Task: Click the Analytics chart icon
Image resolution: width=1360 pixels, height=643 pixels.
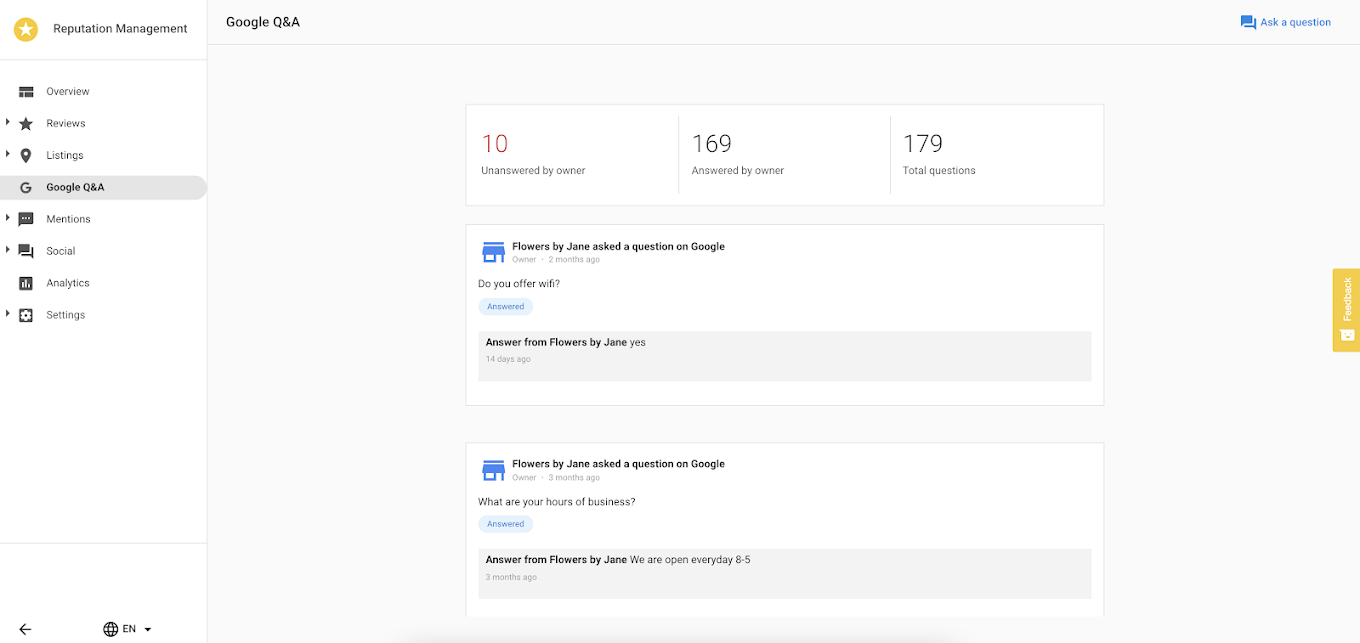Action: pos(26,283)
